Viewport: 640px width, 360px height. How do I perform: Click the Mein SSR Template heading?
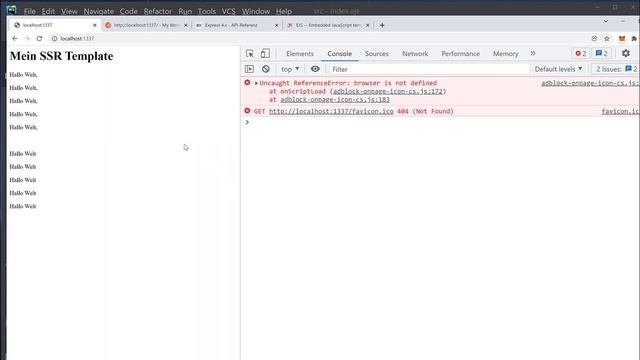(x=61, y=56)
